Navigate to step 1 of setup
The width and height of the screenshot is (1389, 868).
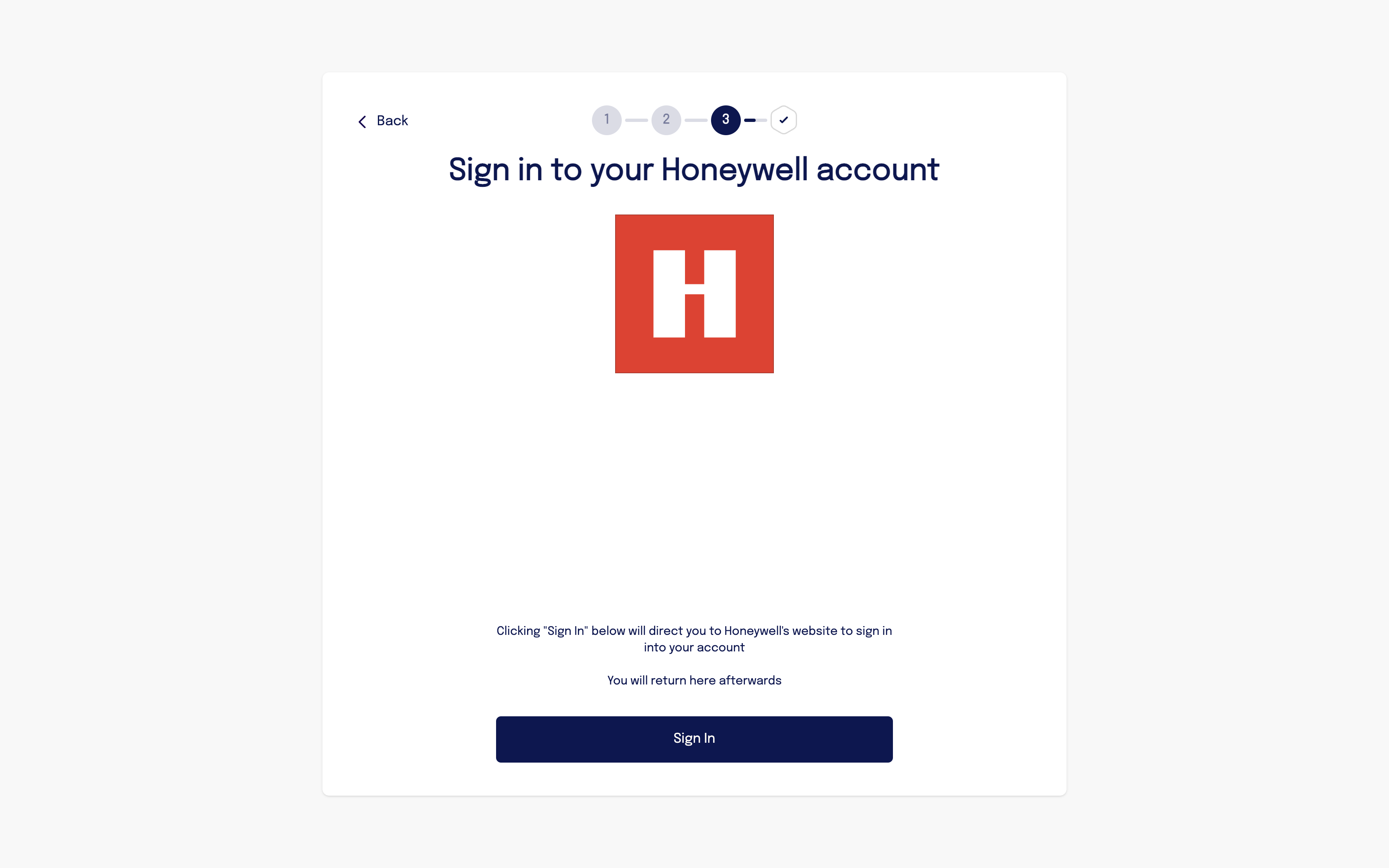point(607,119)
